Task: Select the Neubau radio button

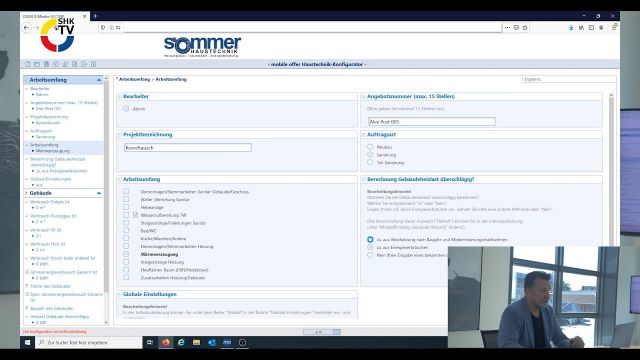Action: (370, 147)
